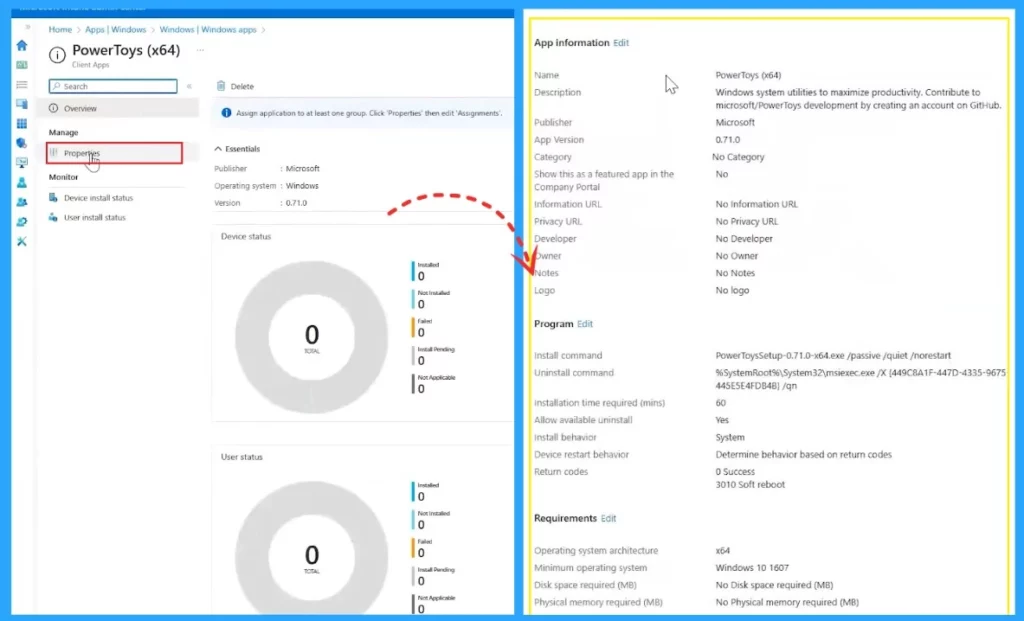Click the 'PowerToys (x64)' Name value
1024x621 pixels.
coord(748,75)
